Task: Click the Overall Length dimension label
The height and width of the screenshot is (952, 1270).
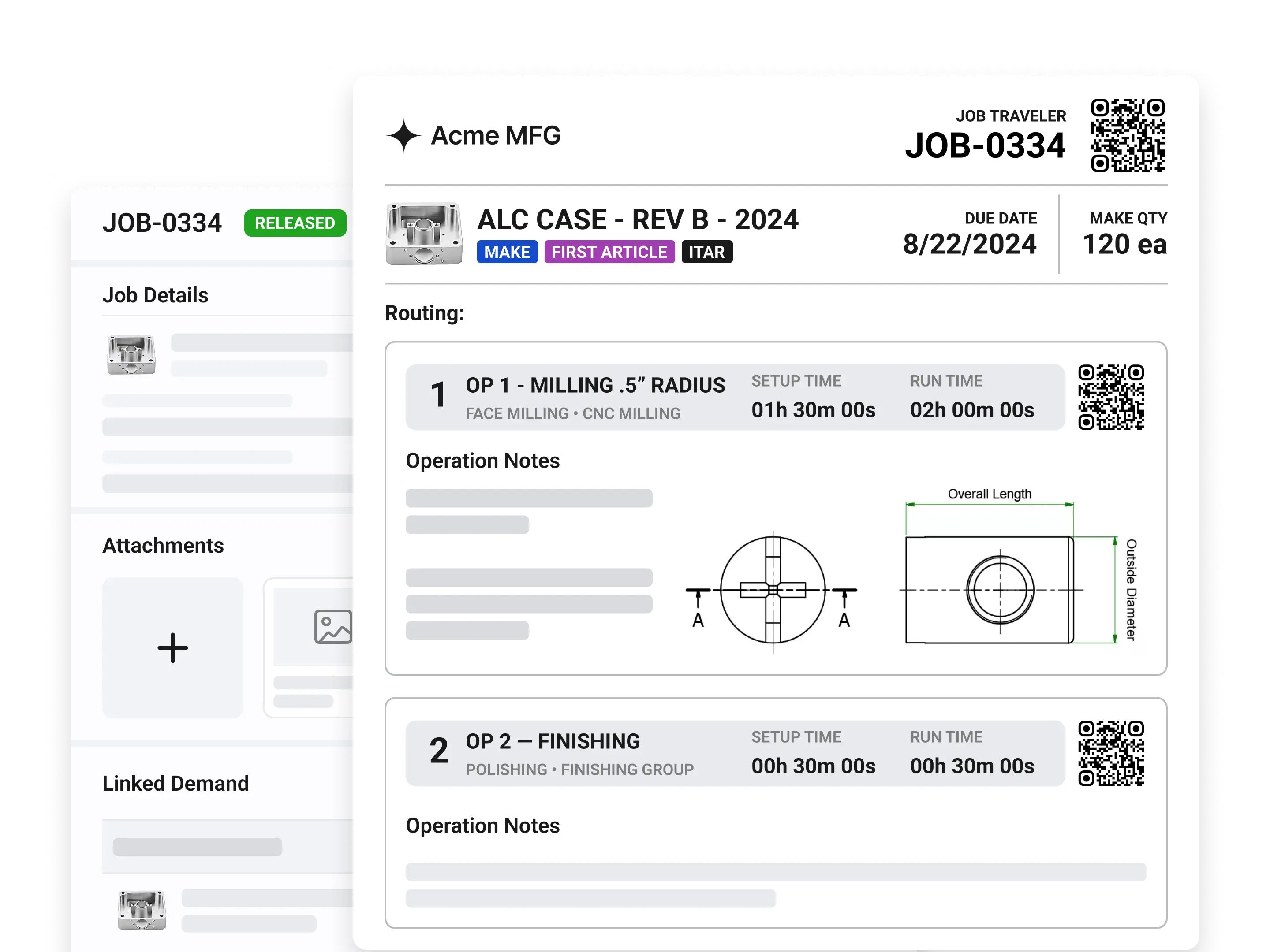Action: click(x=989, y=494)
